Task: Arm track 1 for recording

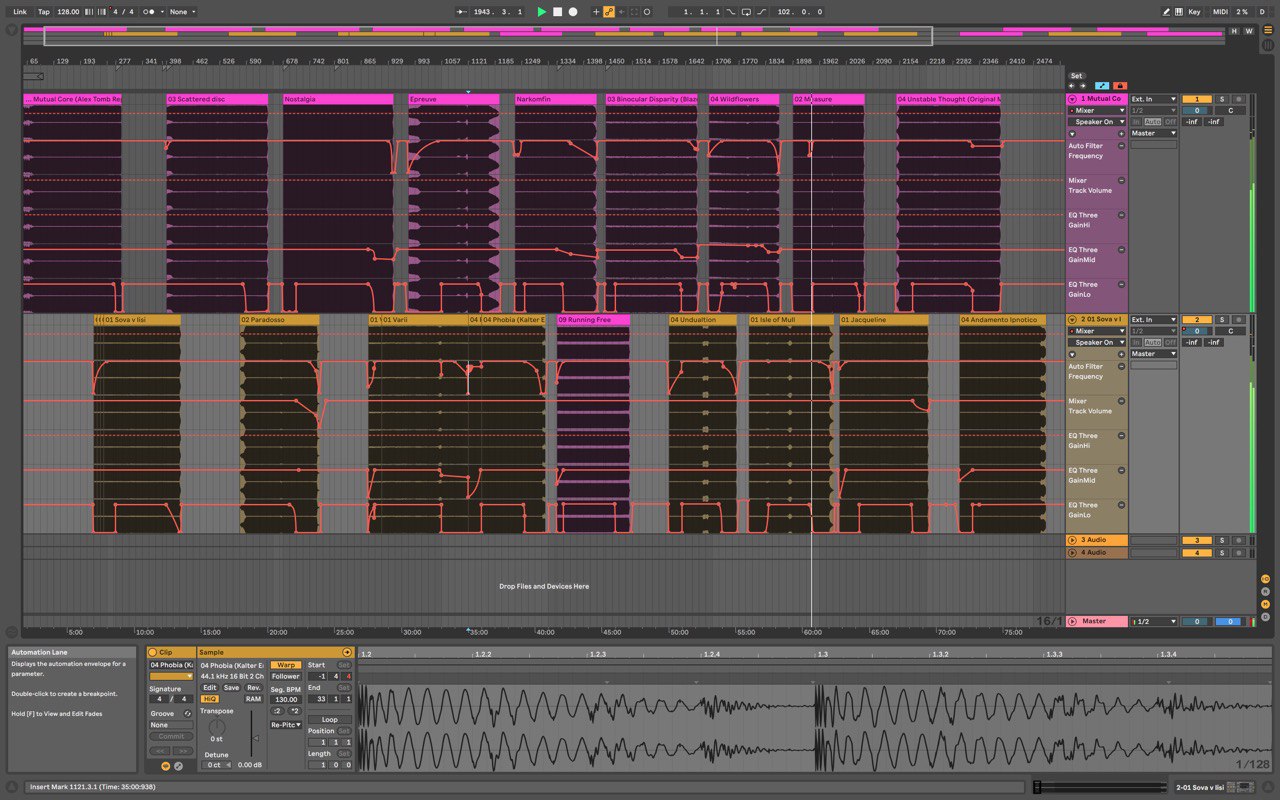Action: click(1238, 99)
